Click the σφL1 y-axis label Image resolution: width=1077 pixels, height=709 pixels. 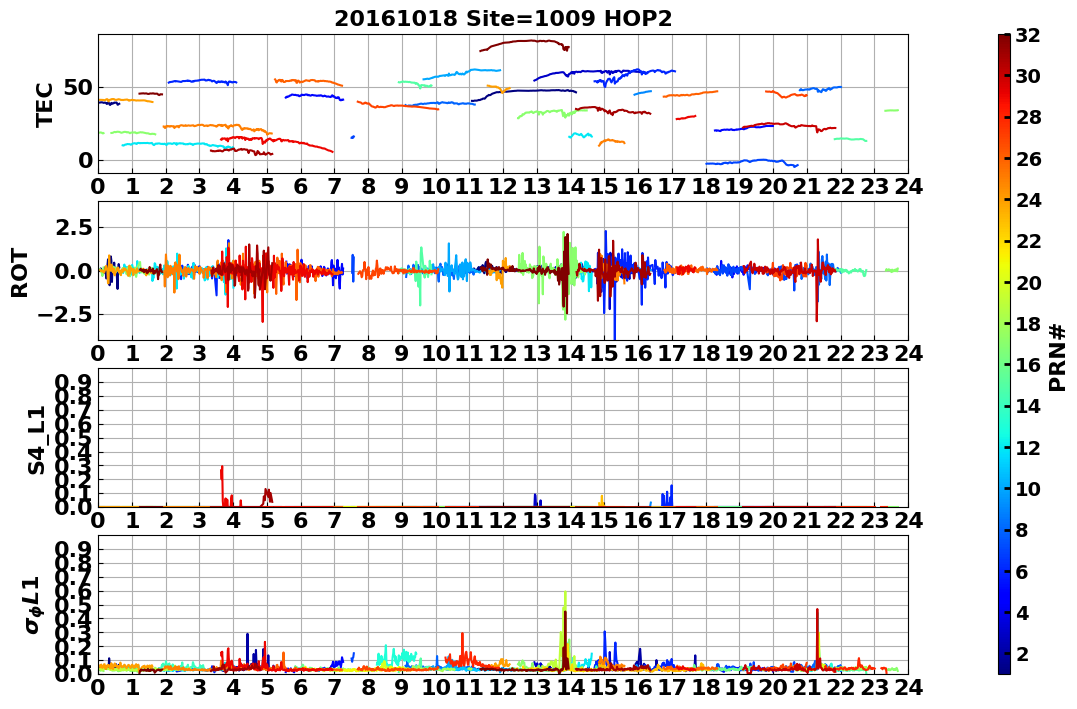pos(32,606)
